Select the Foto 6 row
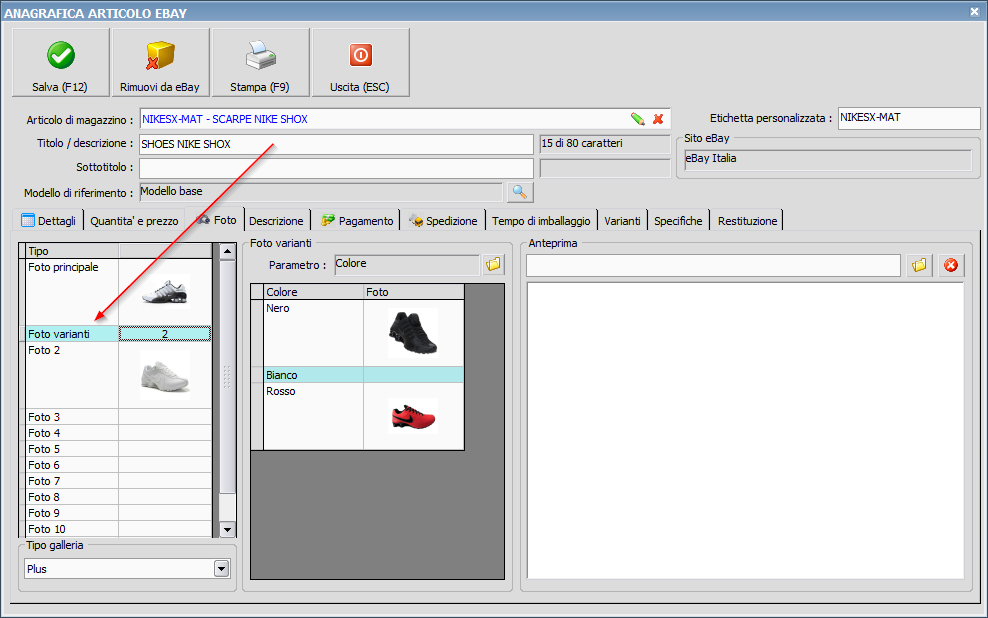 tap(118, 465)
